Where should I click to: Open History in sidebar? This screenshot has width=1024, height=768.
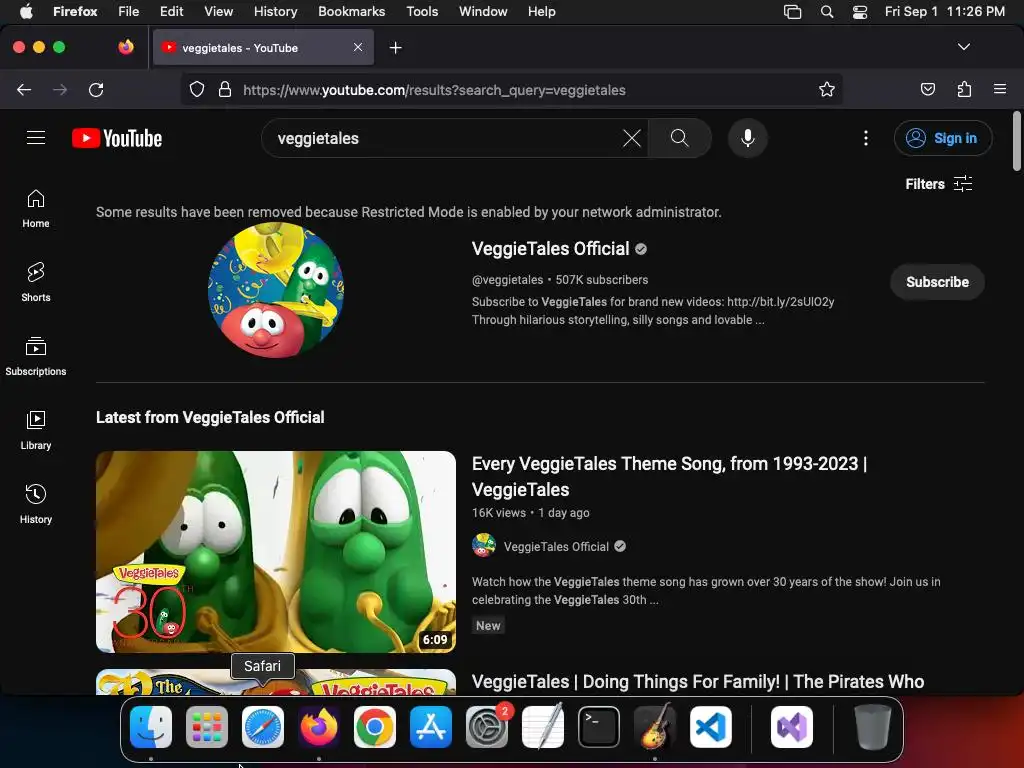(x=36, y=504)
